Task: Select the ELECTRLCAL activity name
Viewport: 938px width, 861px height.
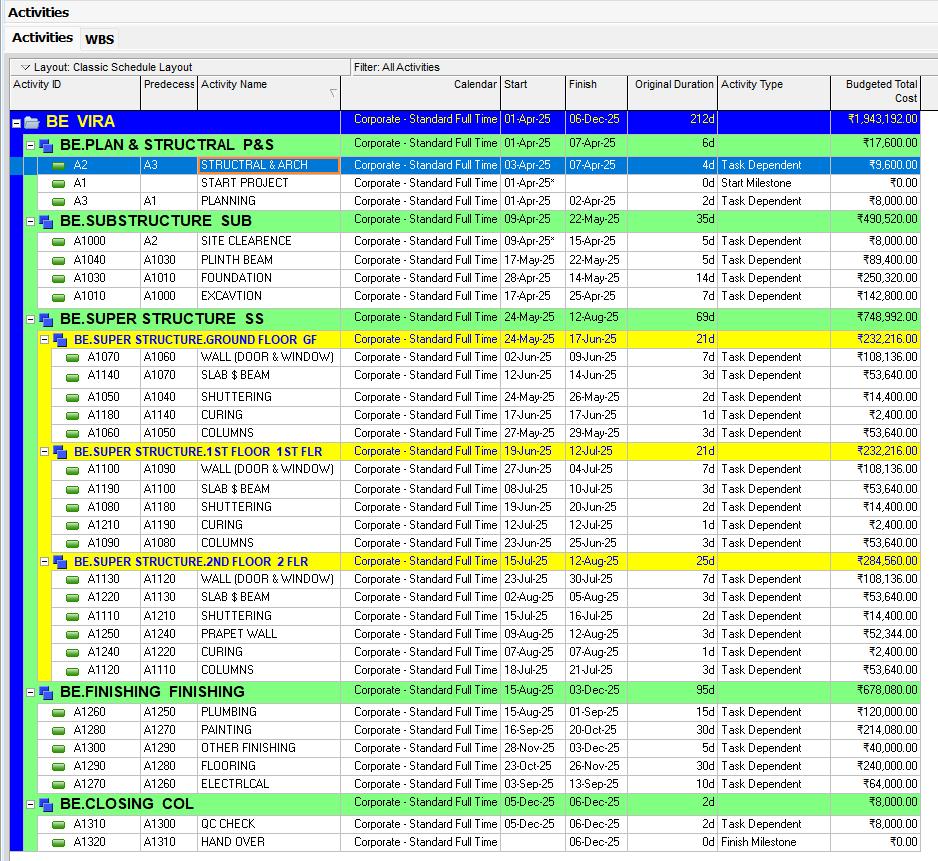Action: tap(235, 784)
